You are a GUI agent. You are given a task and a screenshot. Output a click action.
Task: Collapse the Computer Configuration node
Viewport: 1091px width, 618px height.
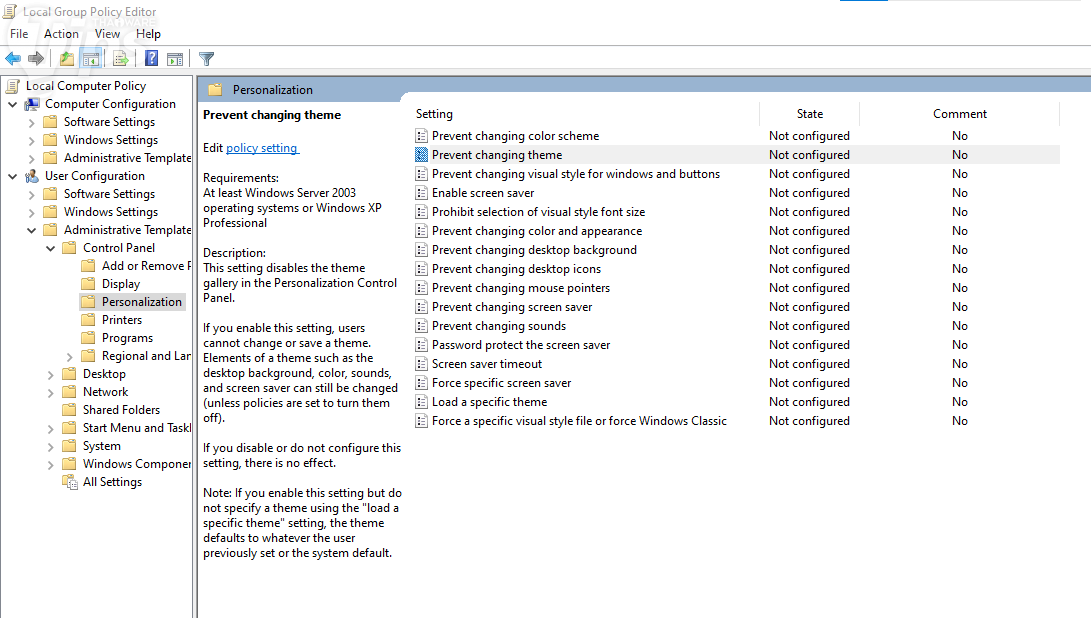tap(13, 104)
